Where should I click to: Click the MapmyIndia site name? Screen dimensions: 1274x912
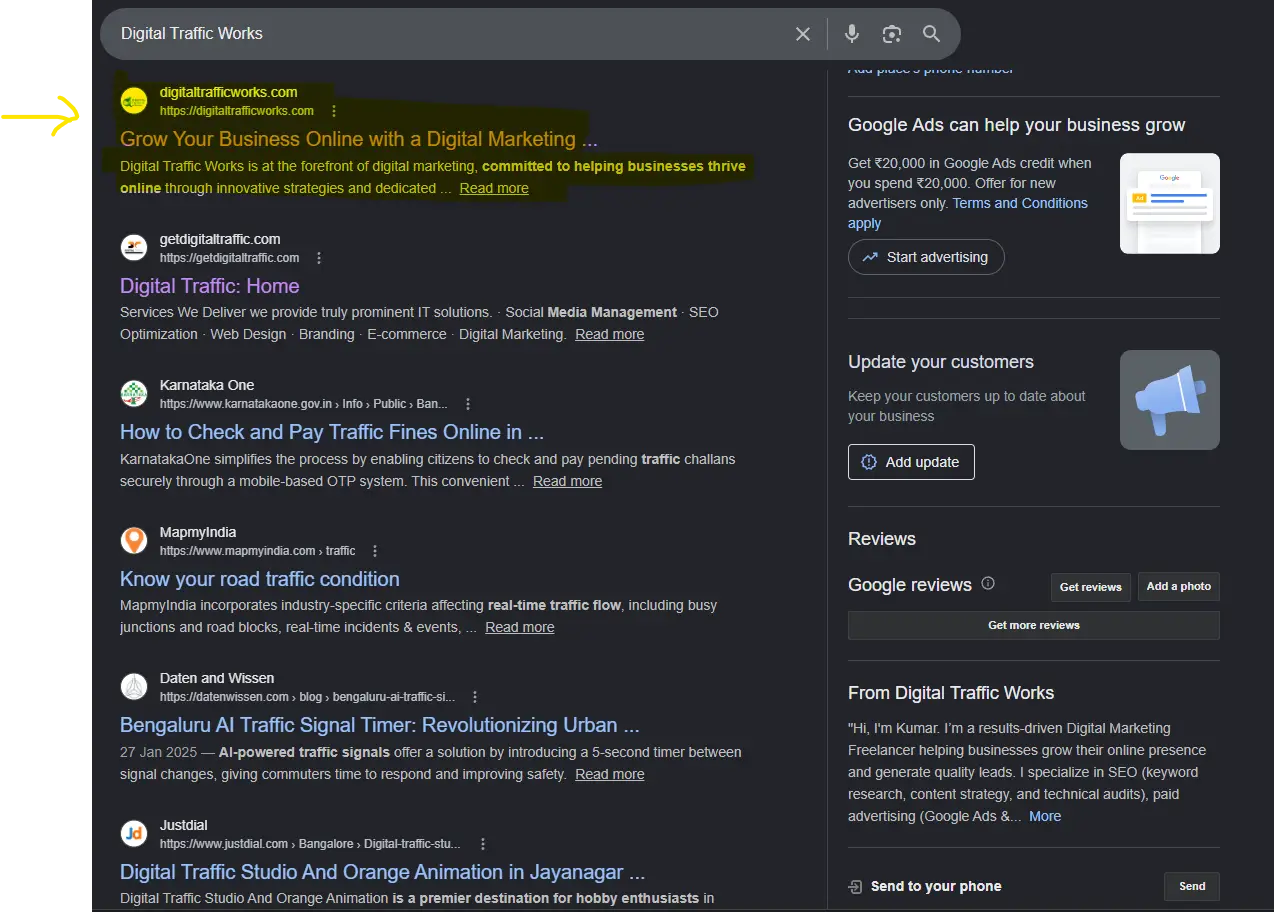[x=198, y=532]
